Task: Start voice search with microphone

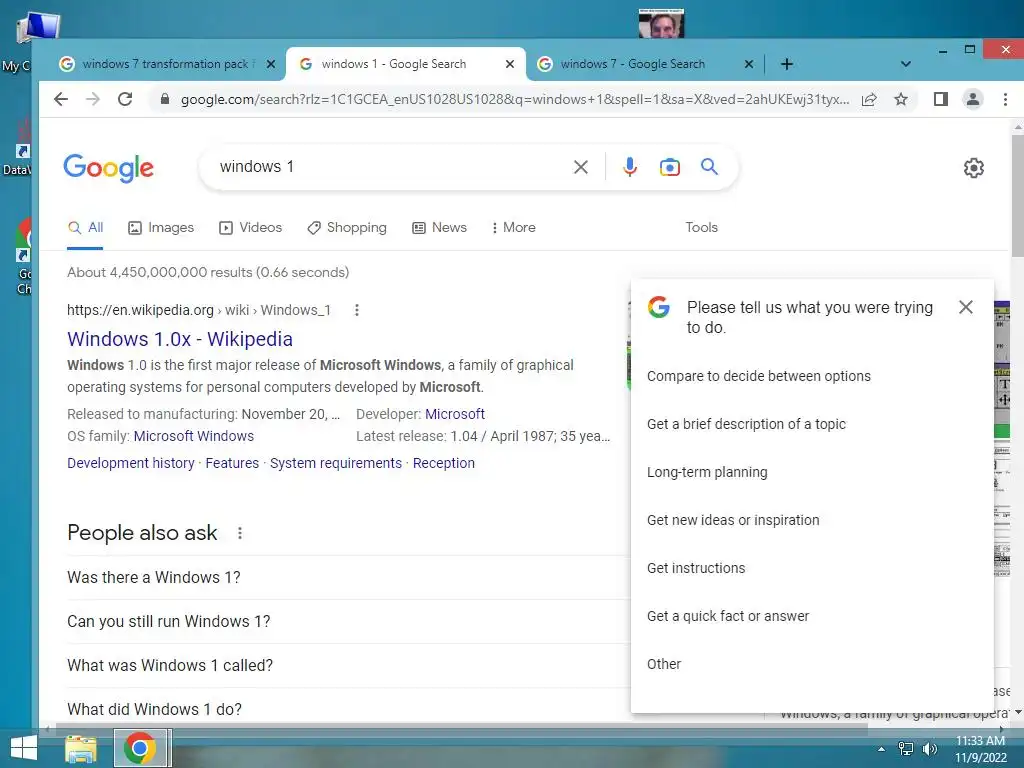Action: 630,167
